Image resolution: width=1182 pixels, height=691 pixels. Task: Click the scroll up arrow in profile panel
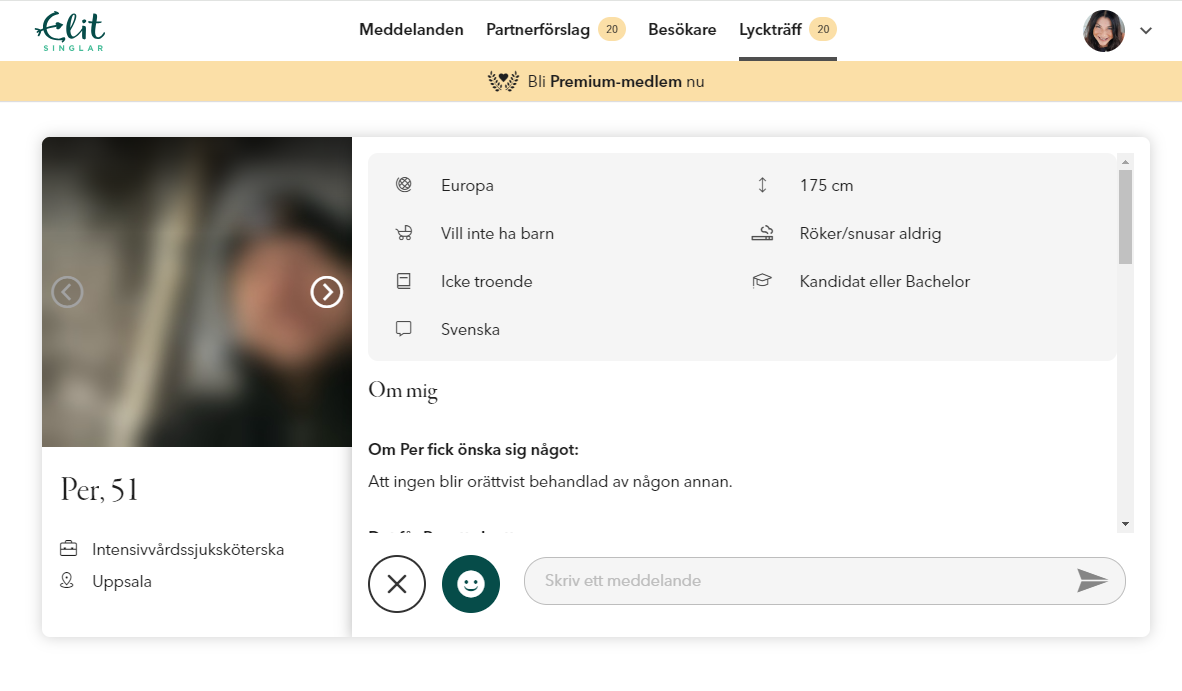[1125, 162]
